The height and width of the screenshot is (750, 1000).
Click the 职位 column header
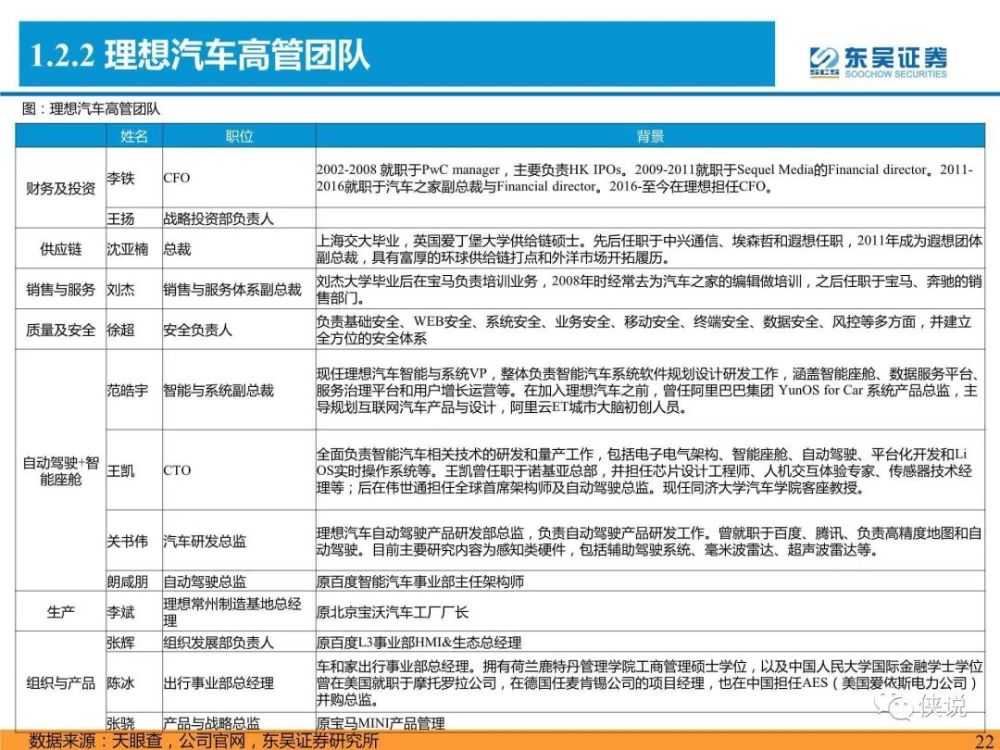click(239, 136)
